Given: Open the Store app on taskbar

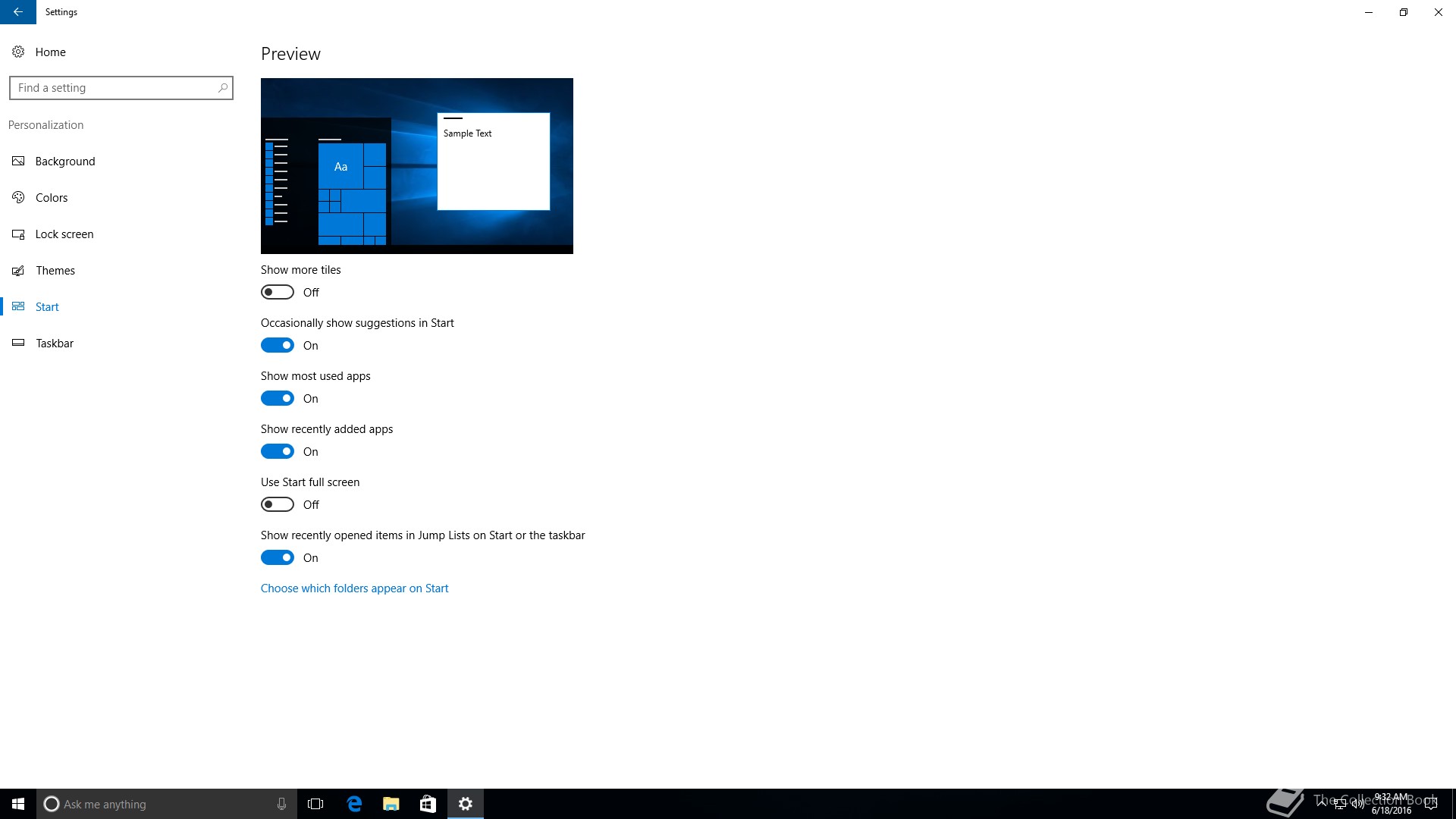Looking at the screenshot, I should point(428,804).
